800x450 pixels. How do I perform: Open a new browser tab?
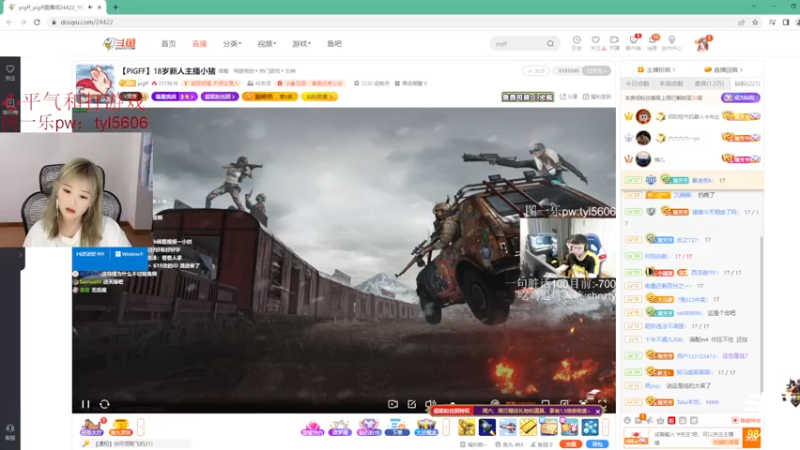point(116,7)
